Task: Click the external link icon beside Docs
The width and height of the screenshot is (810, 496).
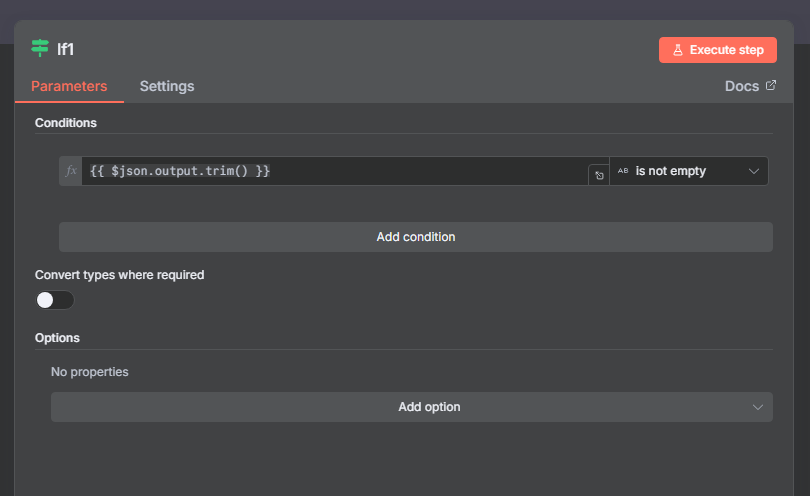Action: [771, 86]
